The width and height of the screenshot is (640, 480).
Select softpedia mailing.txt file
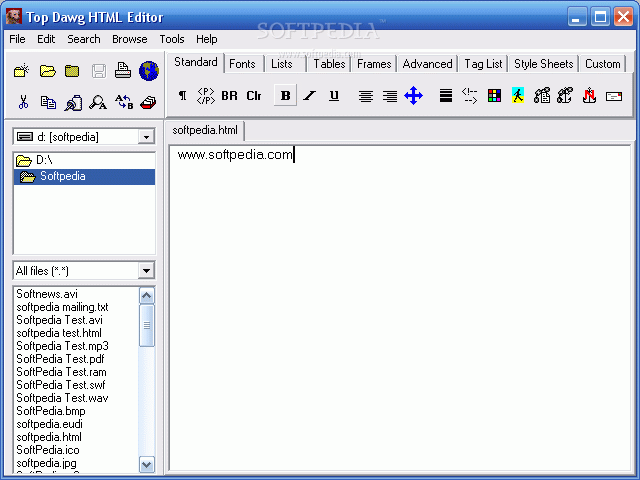(62, 307)
